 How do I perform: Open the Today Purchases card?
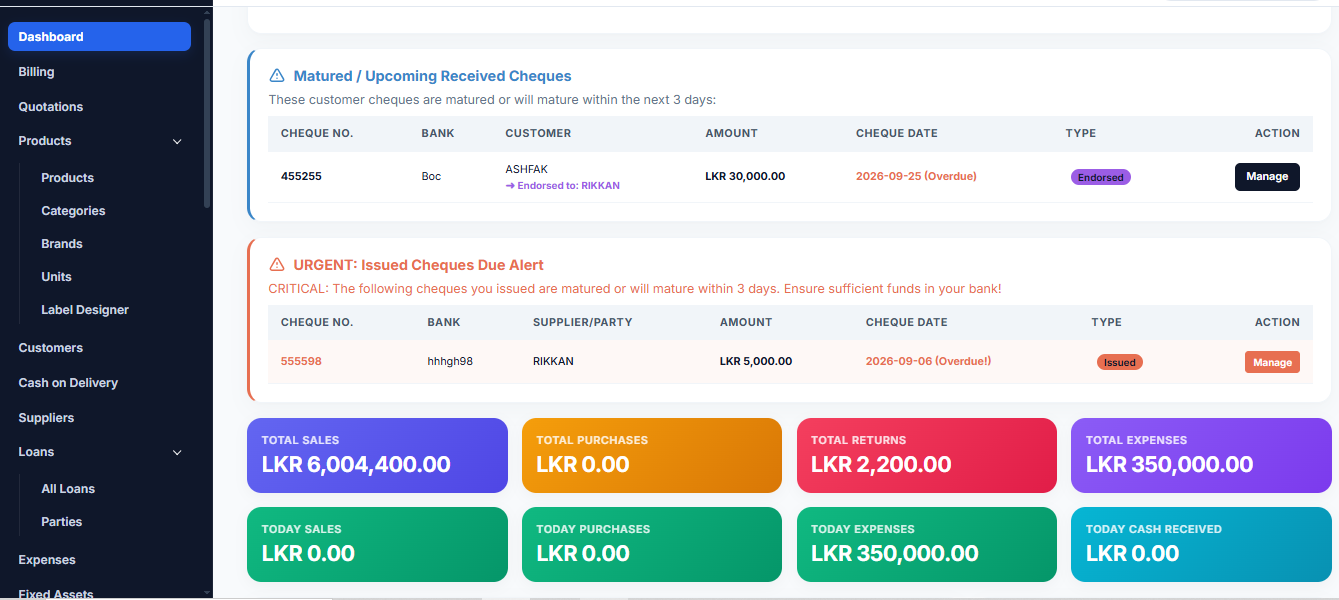[x=652, y=544]
